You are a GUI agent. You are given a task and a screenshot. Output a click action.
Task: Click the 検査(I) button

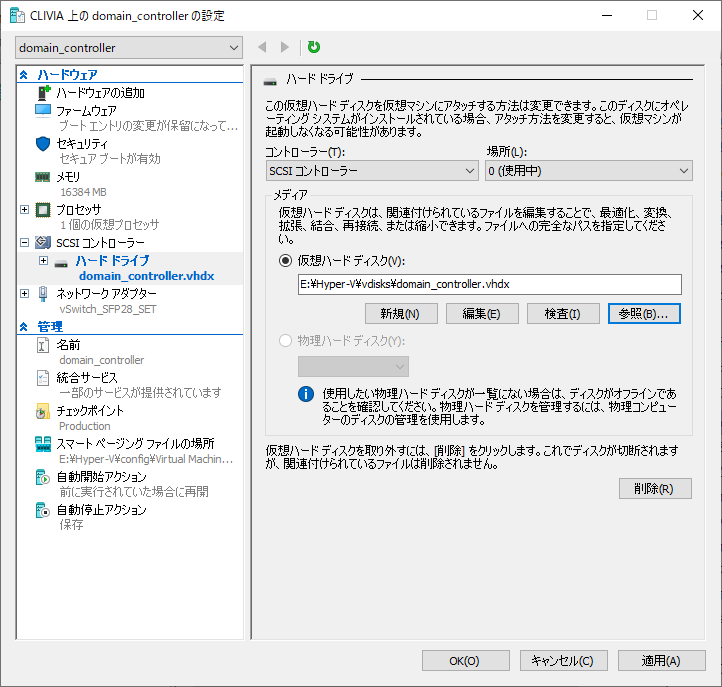tap(563, 314)
